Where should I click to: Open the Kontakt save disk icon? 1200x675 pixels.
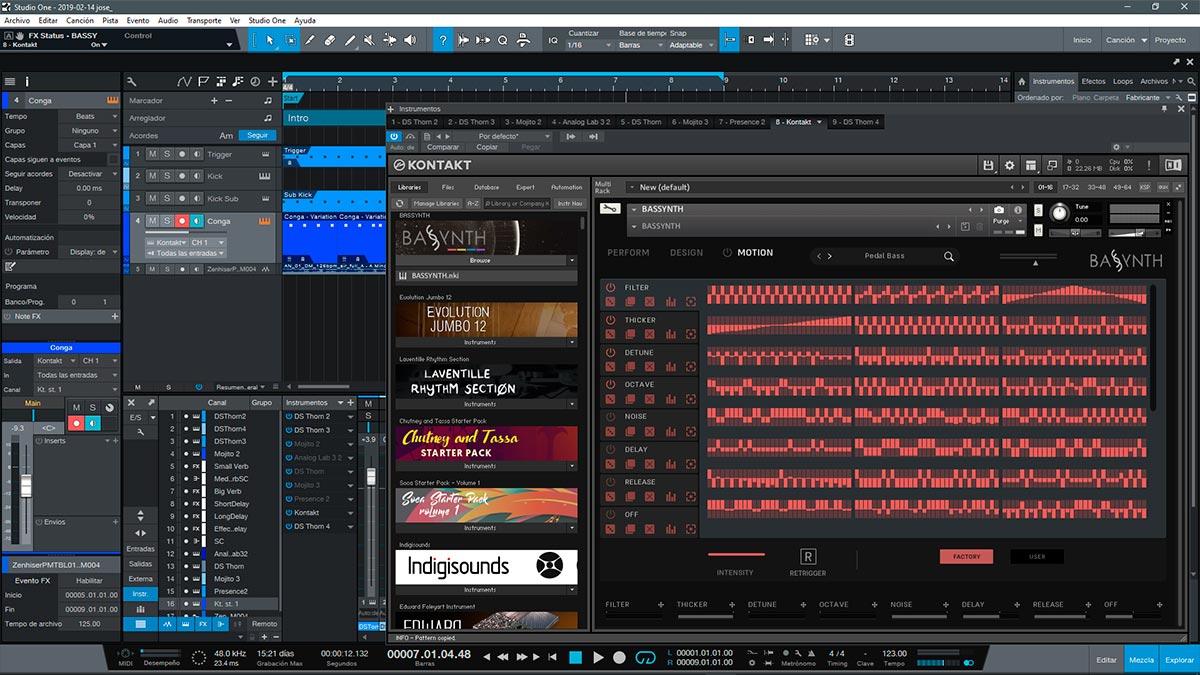pos(988,165)
